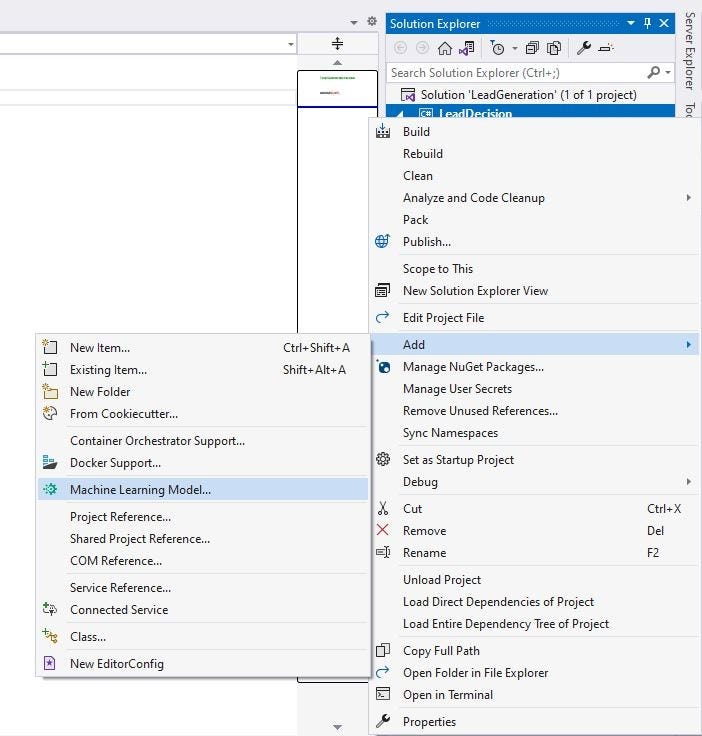Image resolution: width=702 pixels, height=736 pixels.
Task: Open Manage NuGet Packages...
Action: tap(534, 367)
